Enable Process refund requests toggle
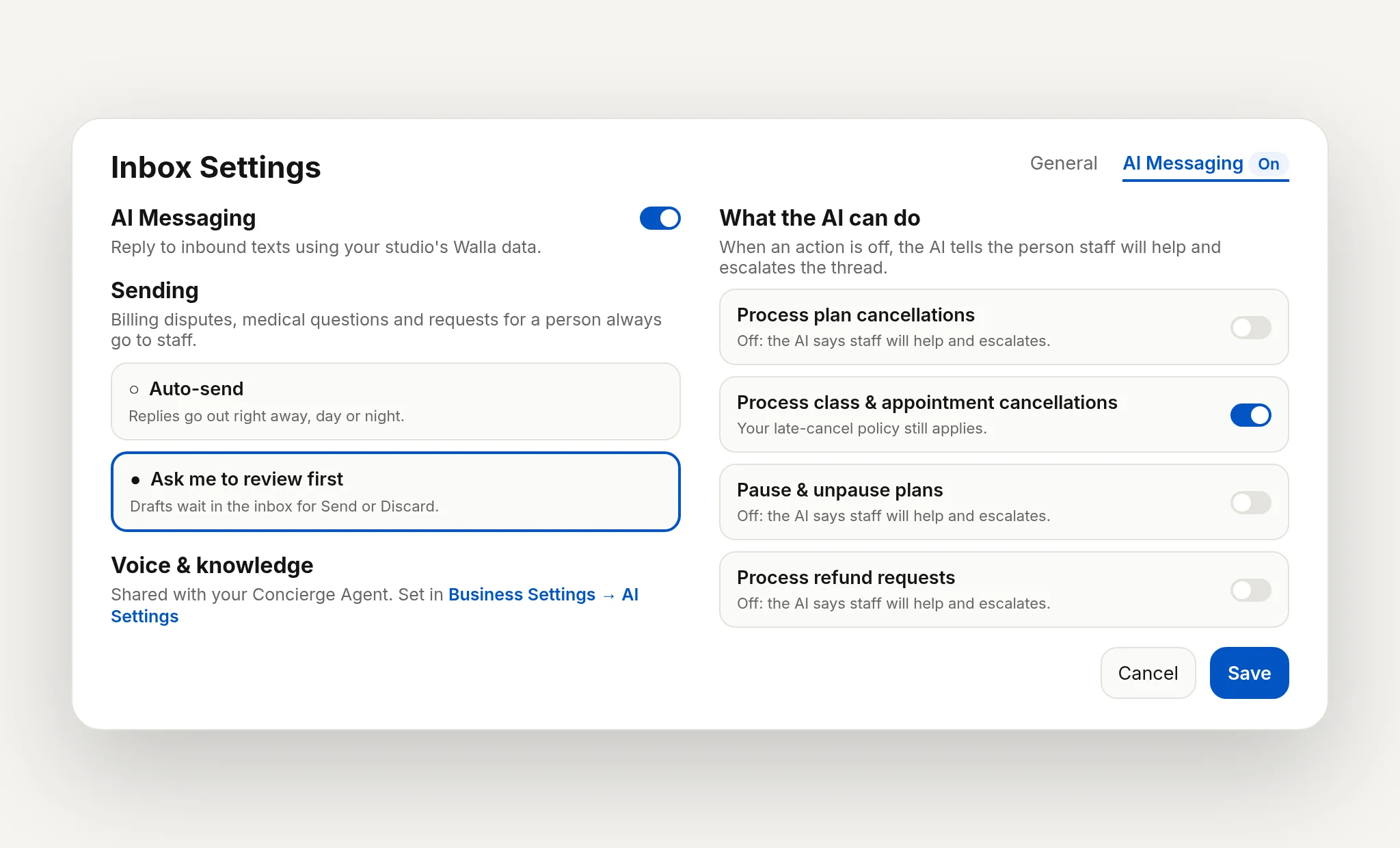Image resolution: width=1400 pixels, height=848 pixels. pyautogui.click(x=1250, y=590)
